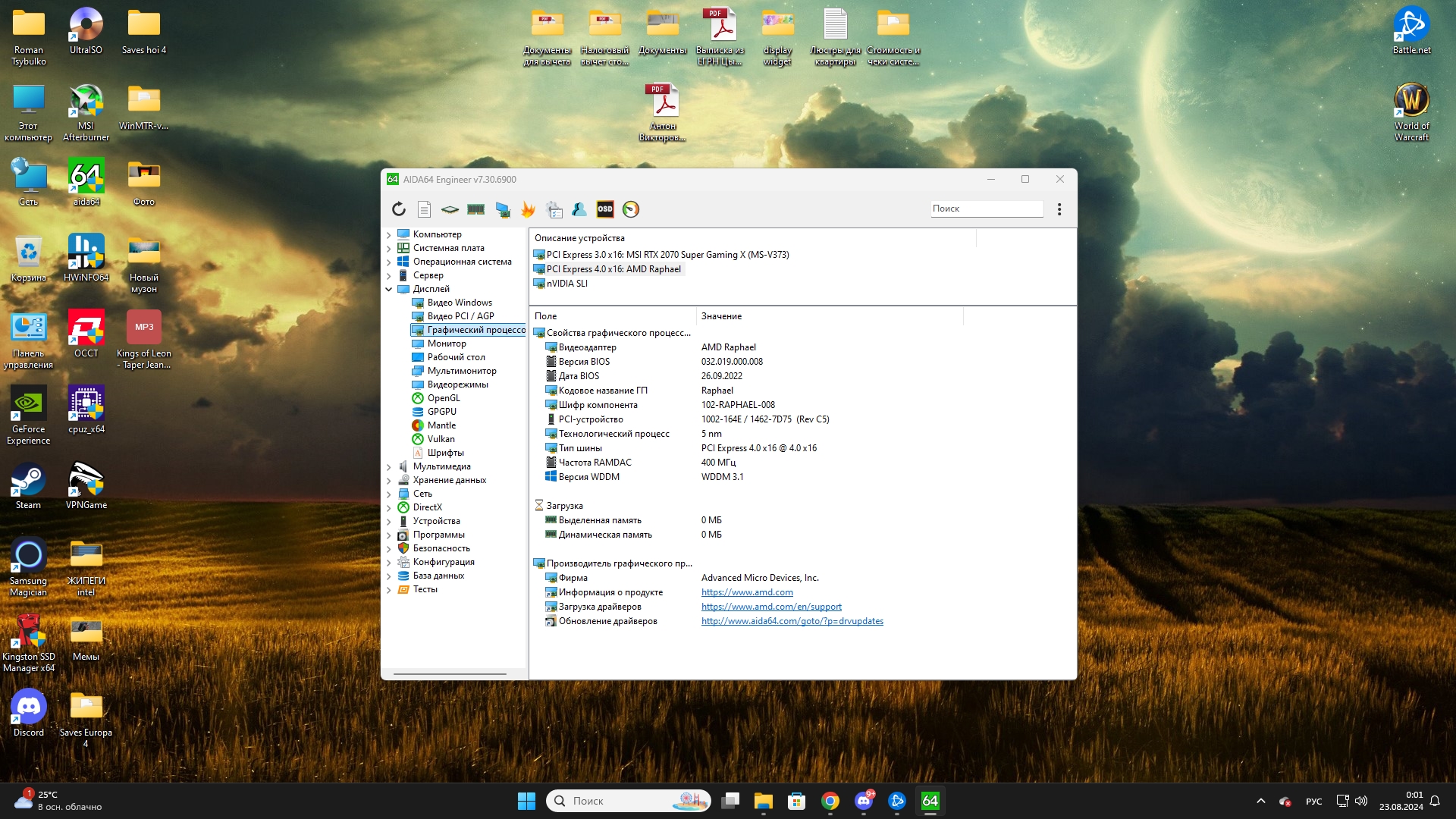Click the AIDA64 Поиск search field
Screen dimensions: 1456x819
point(986,209)
